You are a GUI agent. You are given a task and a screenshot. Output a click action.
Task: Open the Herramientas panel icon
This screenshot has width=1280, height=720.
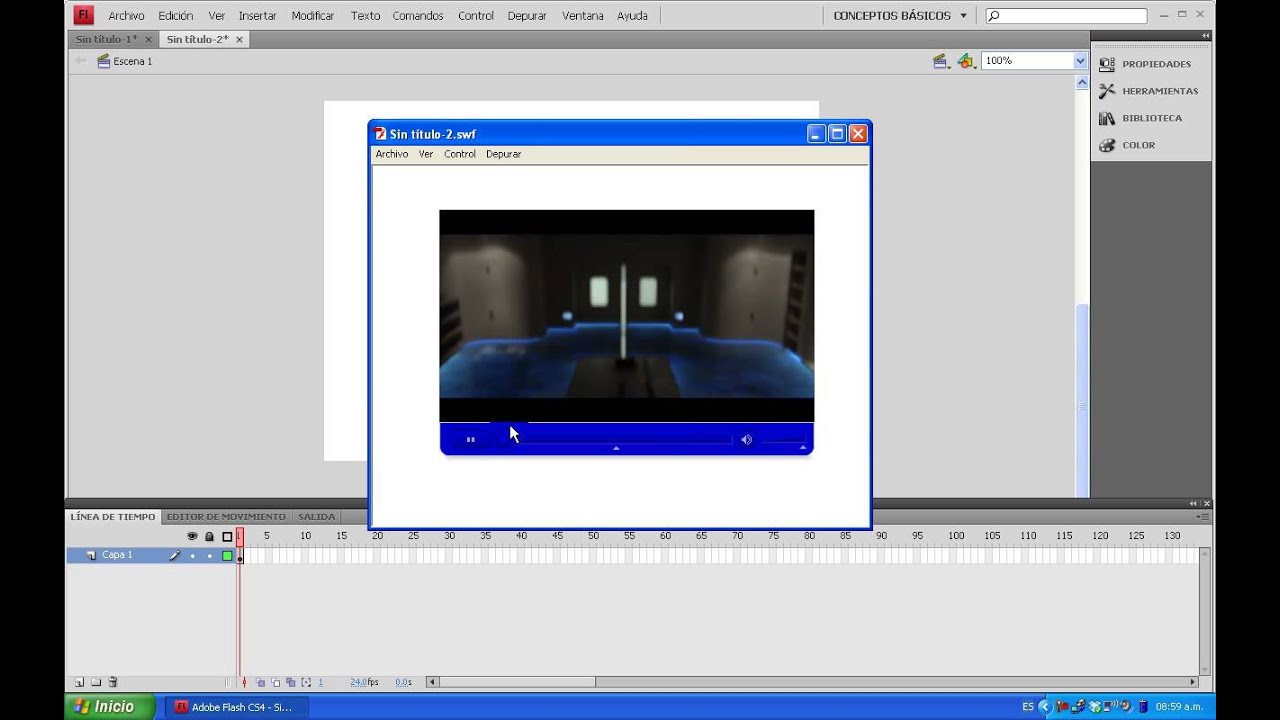pyautogui.click(x=1106, y=91)
